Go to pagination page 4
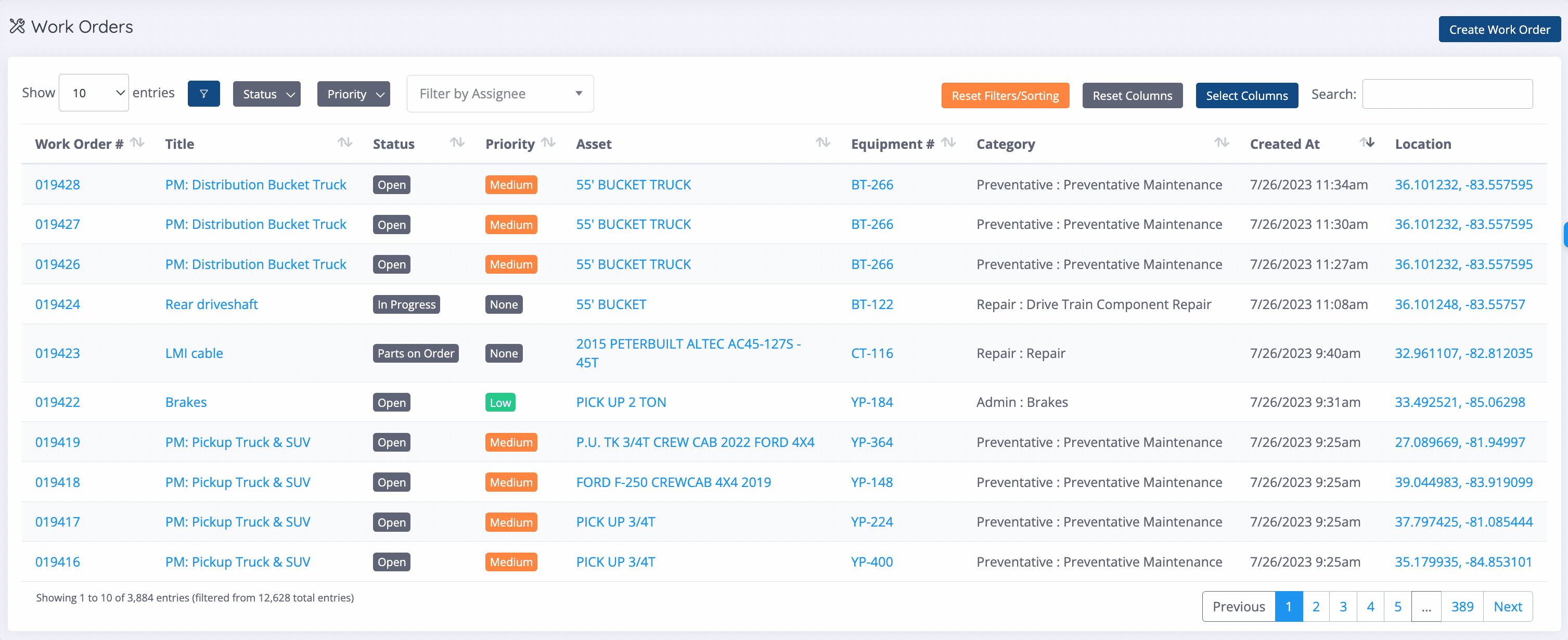The image size is (1568, 640). [1371, 607]
